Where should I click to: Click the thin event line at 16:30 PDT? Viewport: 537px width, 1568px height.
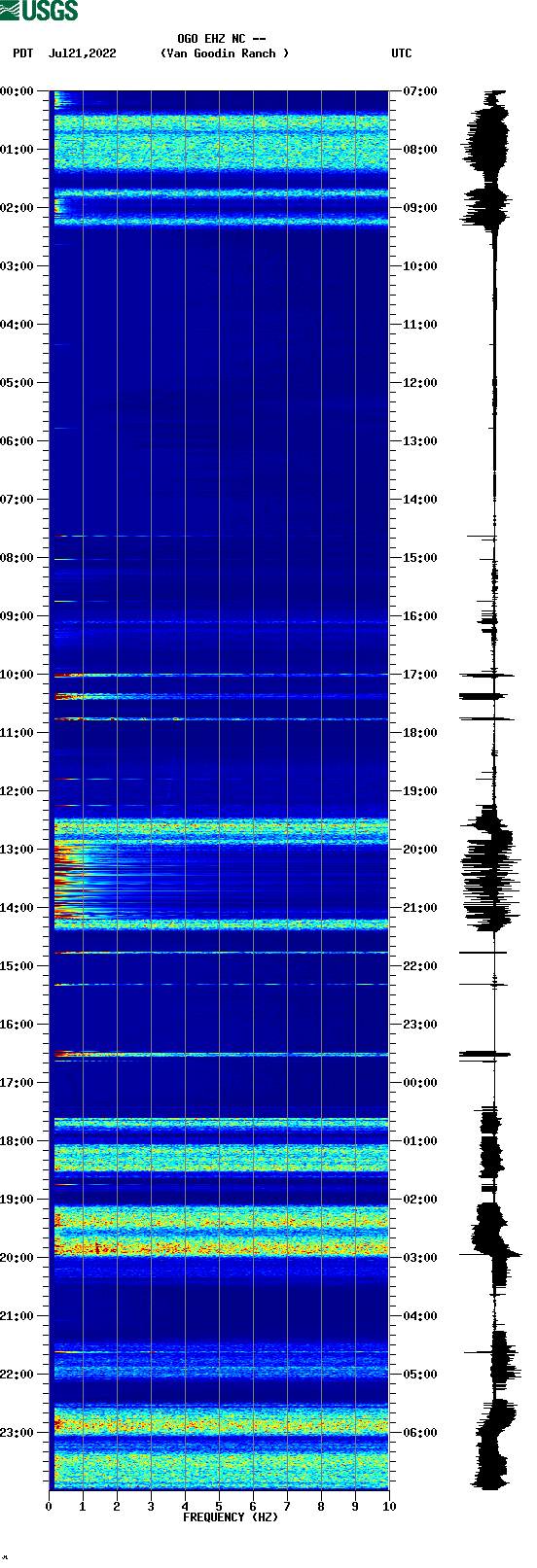pos(221,1054)
